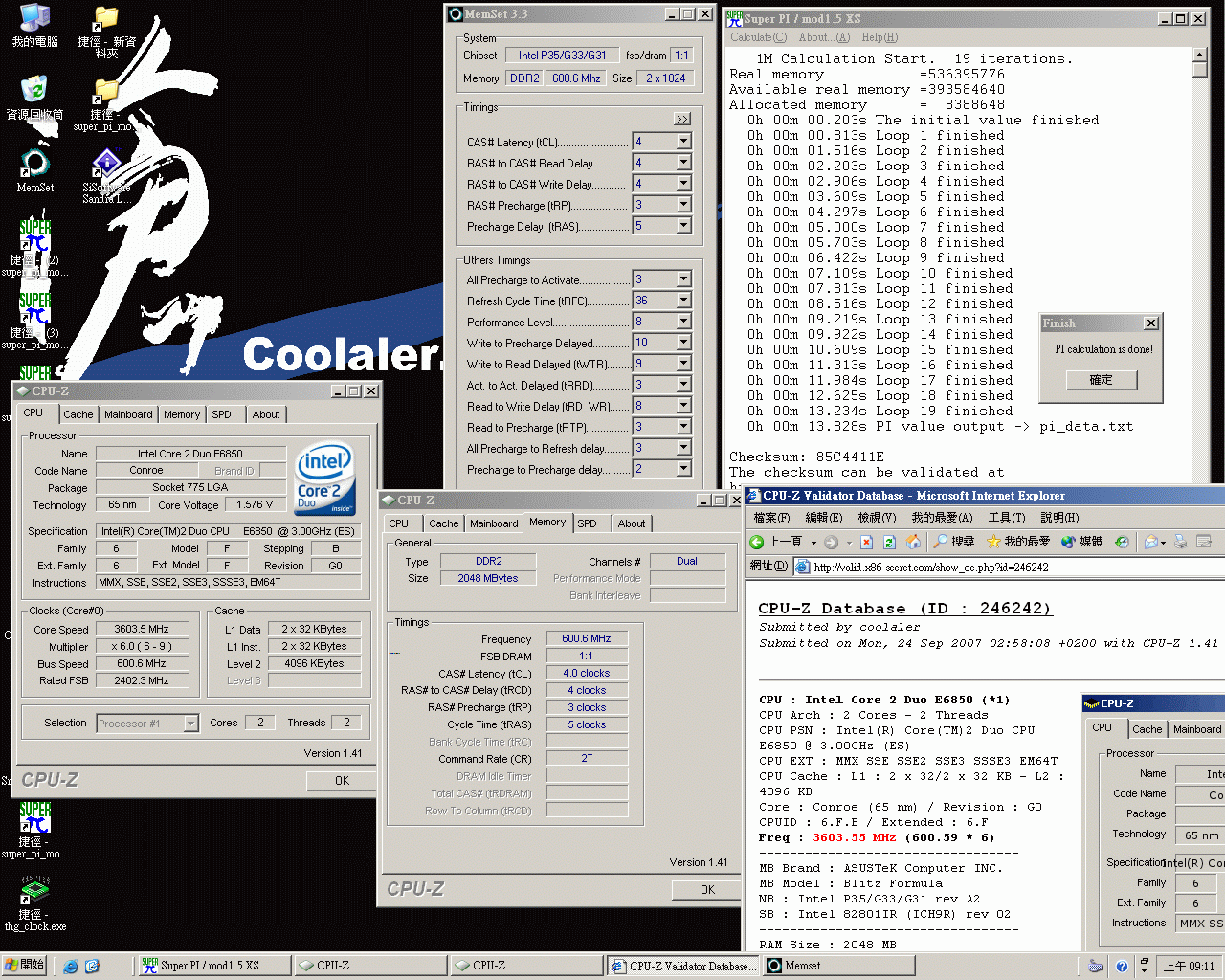Screen dimensions: 1225x980
Task: Click OK button in CPU-Z CPU window
Action: click(x=342, y=781)
